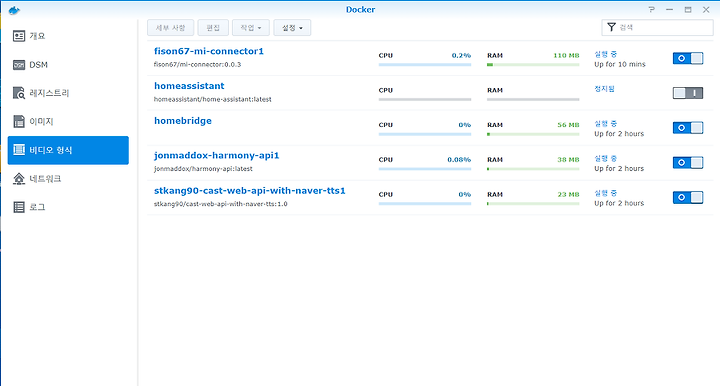This screenshot has width=720, height=386.
Task: Expand the 작업 action dropdown
Action: click(251, 28)
